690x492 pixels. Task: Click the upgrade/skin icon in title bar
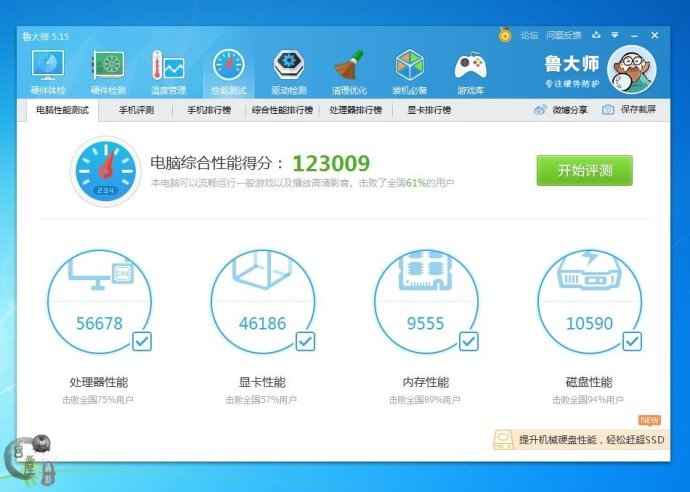point(596,35)
